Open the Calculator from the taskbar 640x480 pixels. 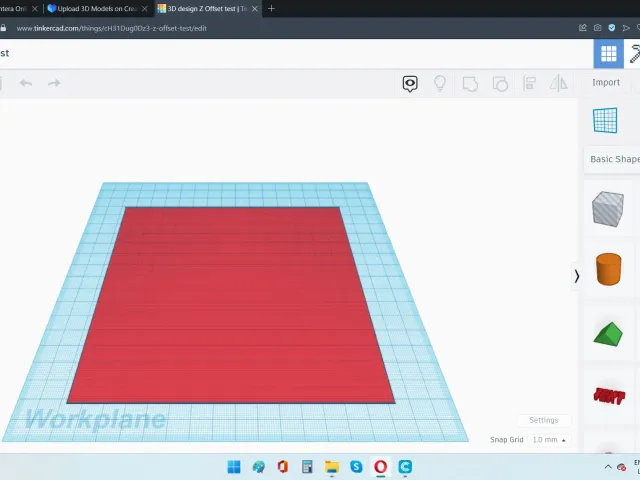tap(307, 467)
